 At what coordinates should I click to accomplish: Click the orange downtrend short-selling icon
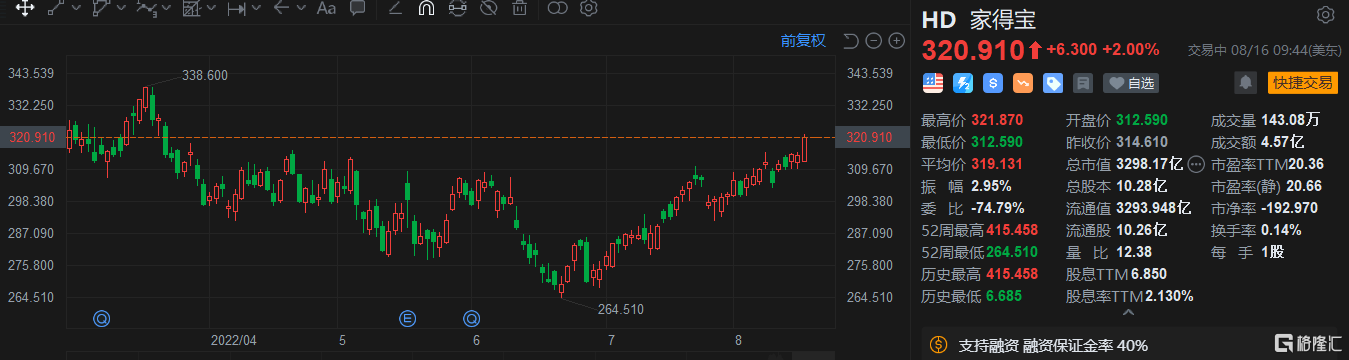1022,82
